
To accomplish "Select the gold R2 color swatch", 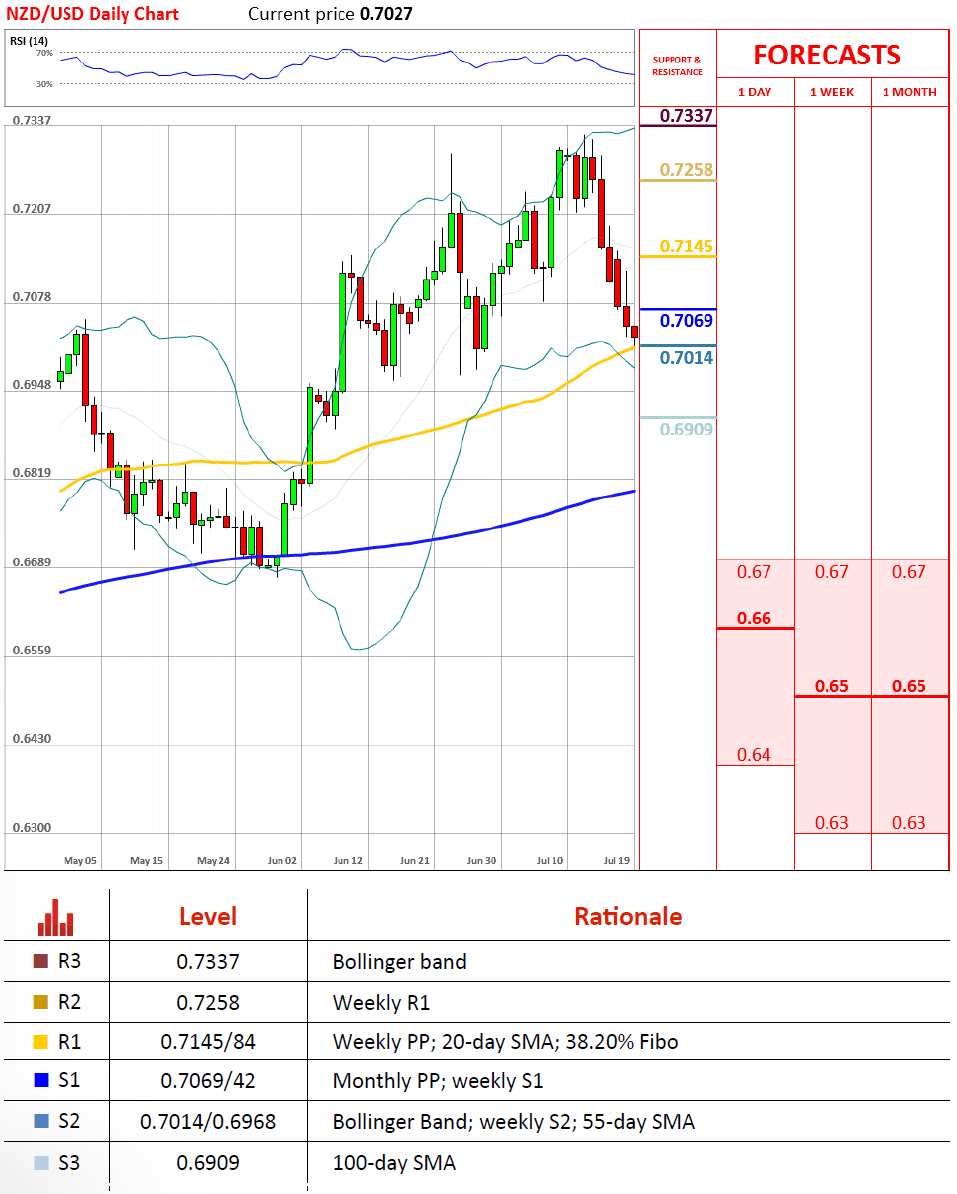I will coord(40,1002).
